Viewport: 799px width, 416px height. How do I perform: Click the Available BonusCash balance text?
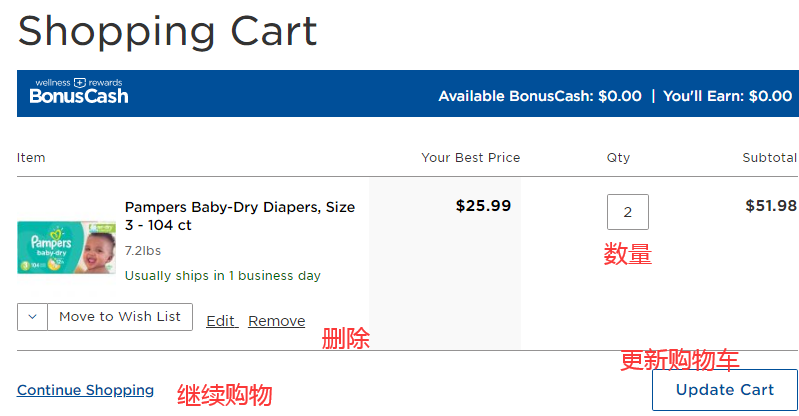(x=540, y=96)
